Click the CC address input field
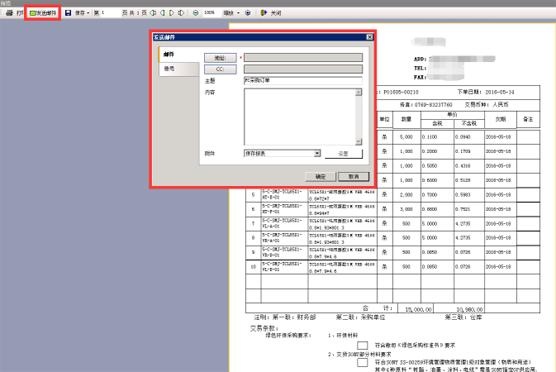The width and height of the screenshot is (556, 372). pos(303,69)
